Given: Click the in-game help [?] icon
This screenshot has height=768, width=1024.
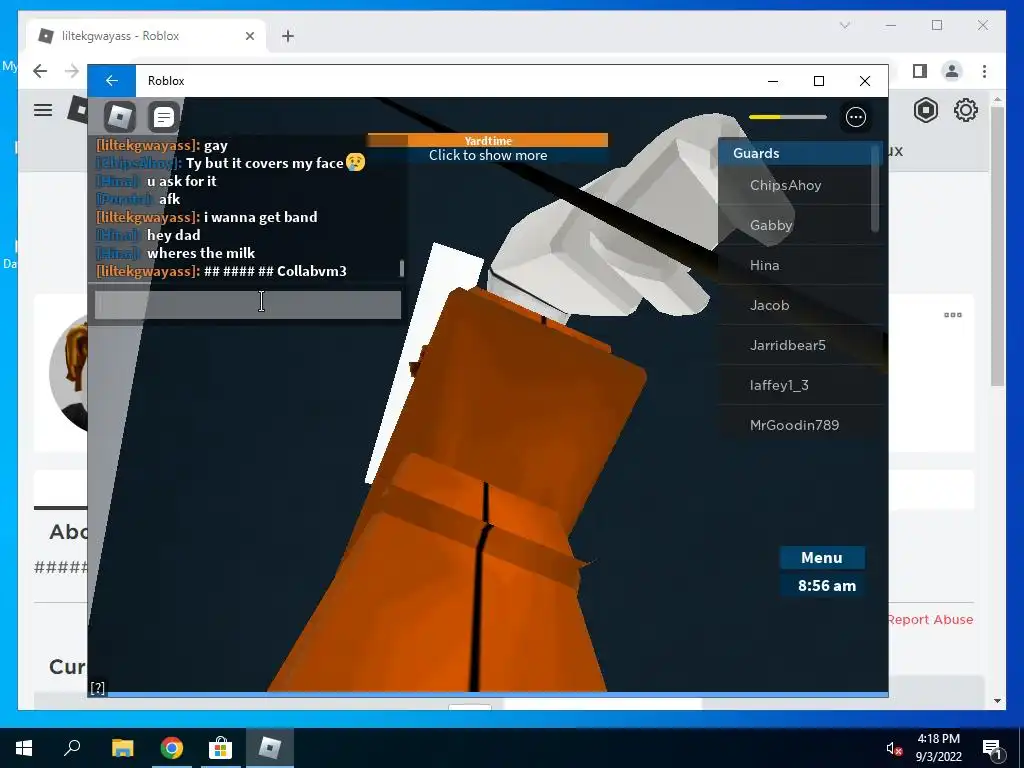Looking at the screenshot, I should (97, 688).
